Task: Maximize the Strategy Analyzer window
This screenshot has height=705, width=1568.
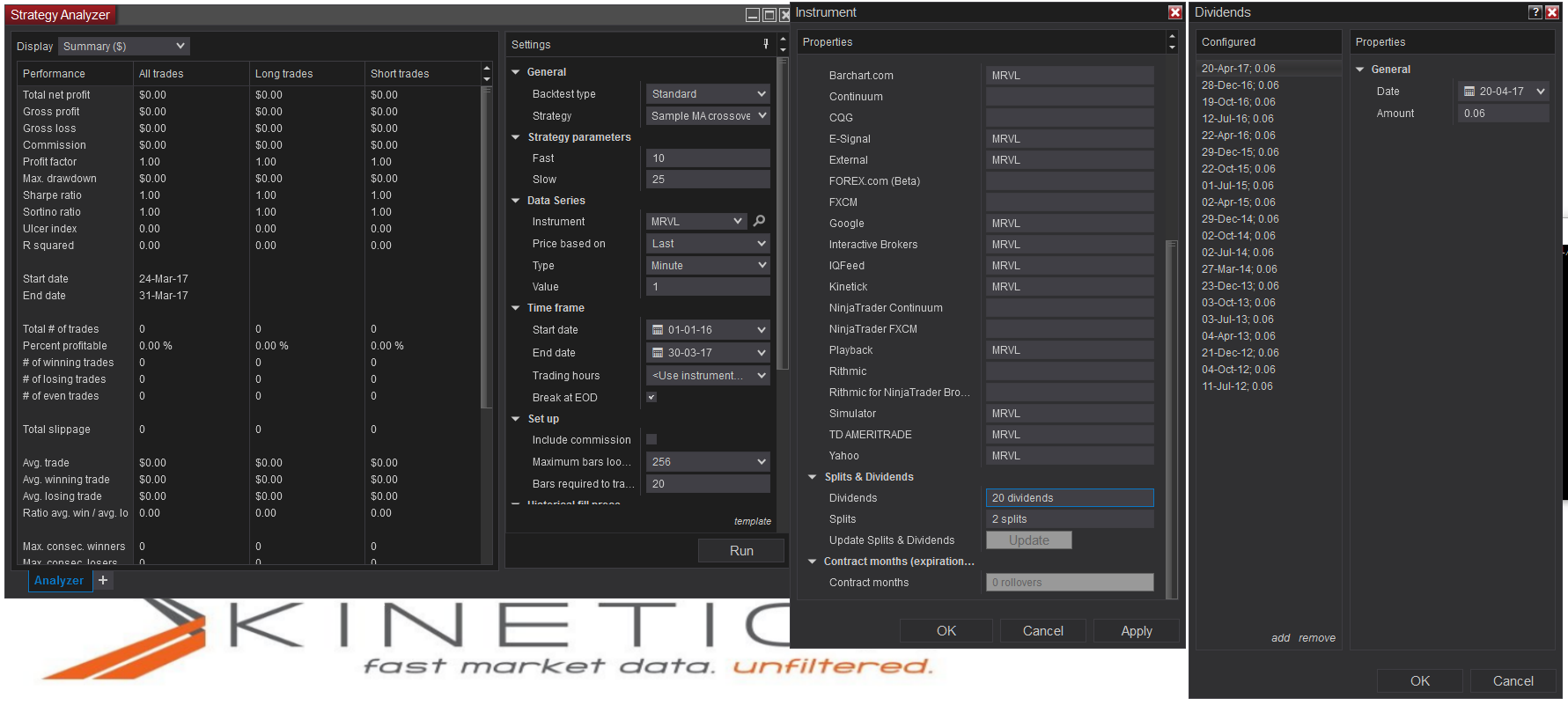Action: (769, 15)
